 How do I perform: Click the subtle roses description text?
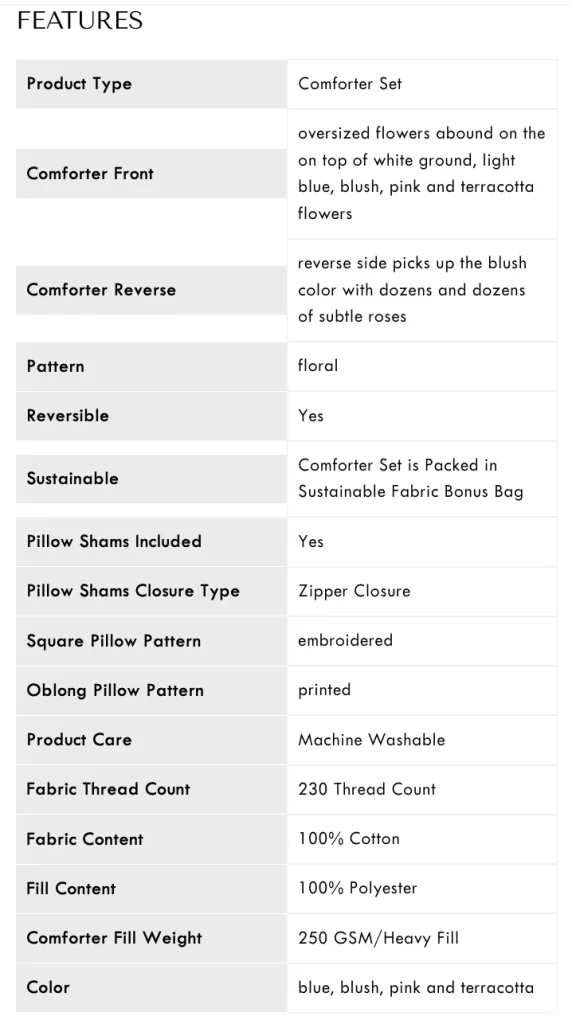point(412,289)
